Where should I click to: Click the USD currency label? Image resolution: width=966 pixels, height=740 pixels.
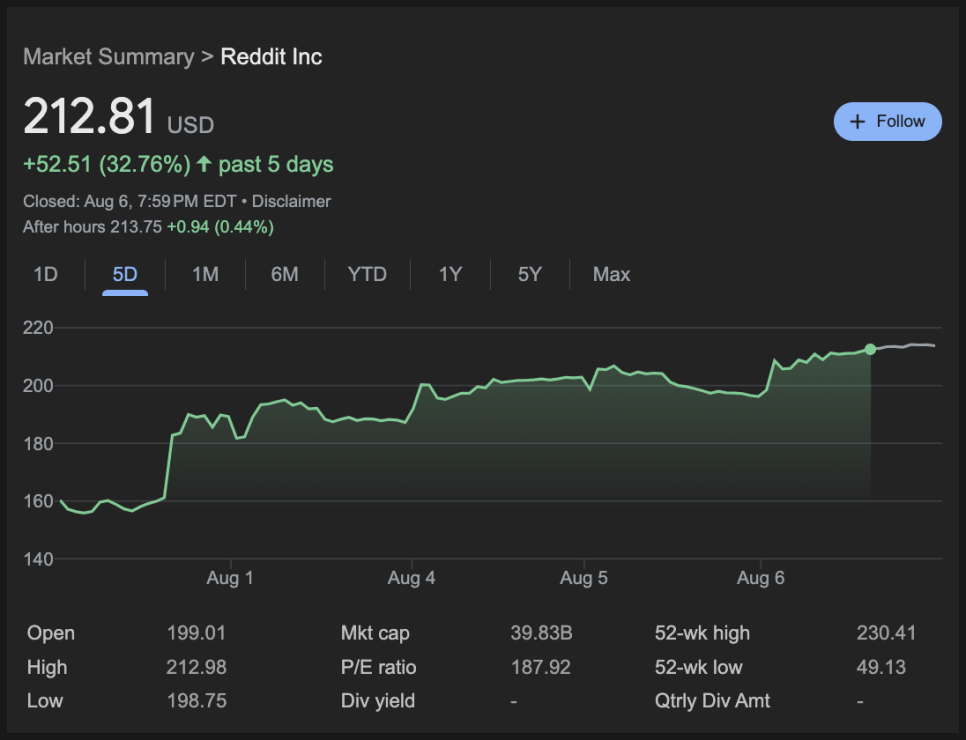pyautogui.click(x=190, y=126)
